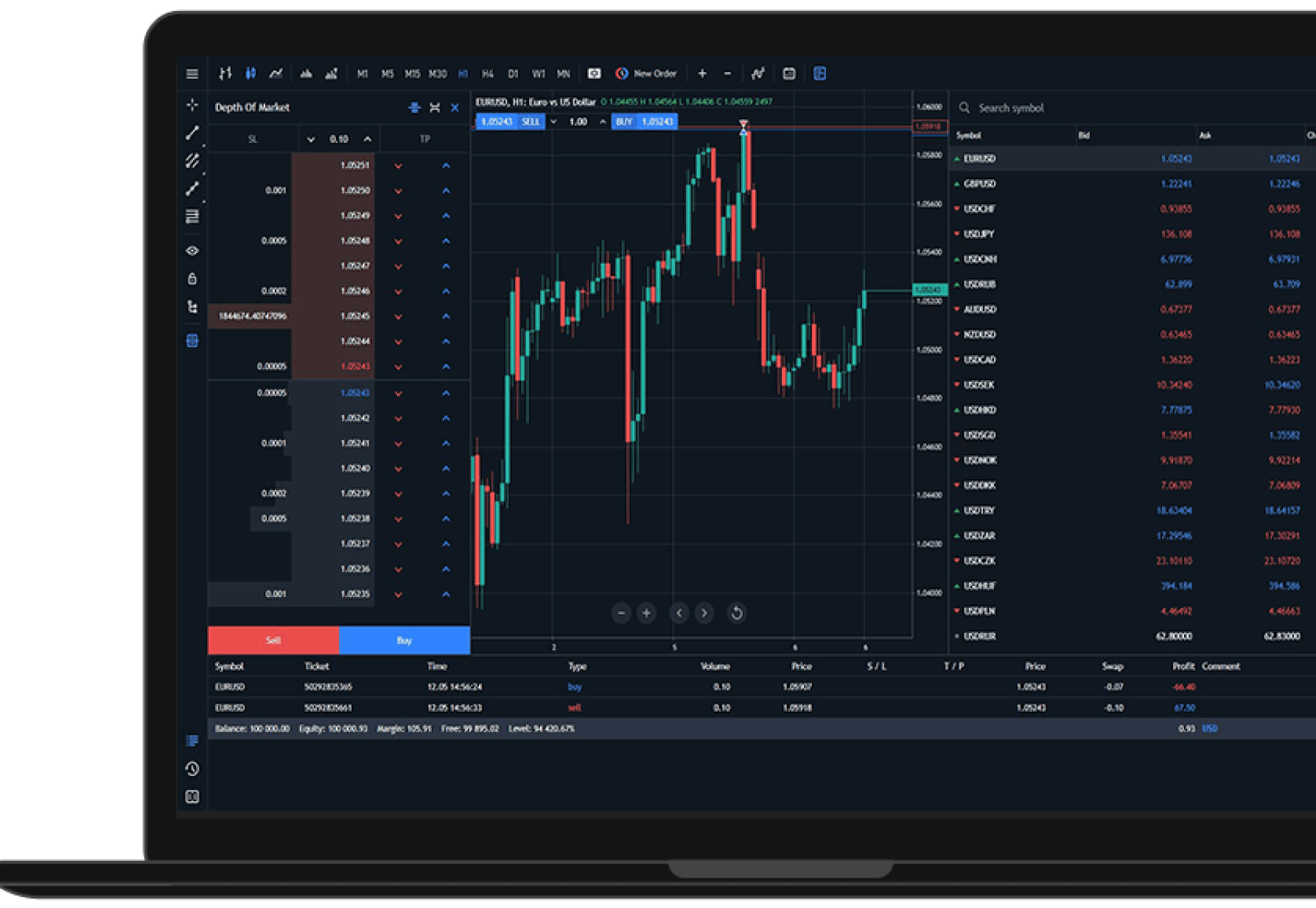Open the indicators icon on toolbar
Screen dimensions: 1316x908
(758, 73)
